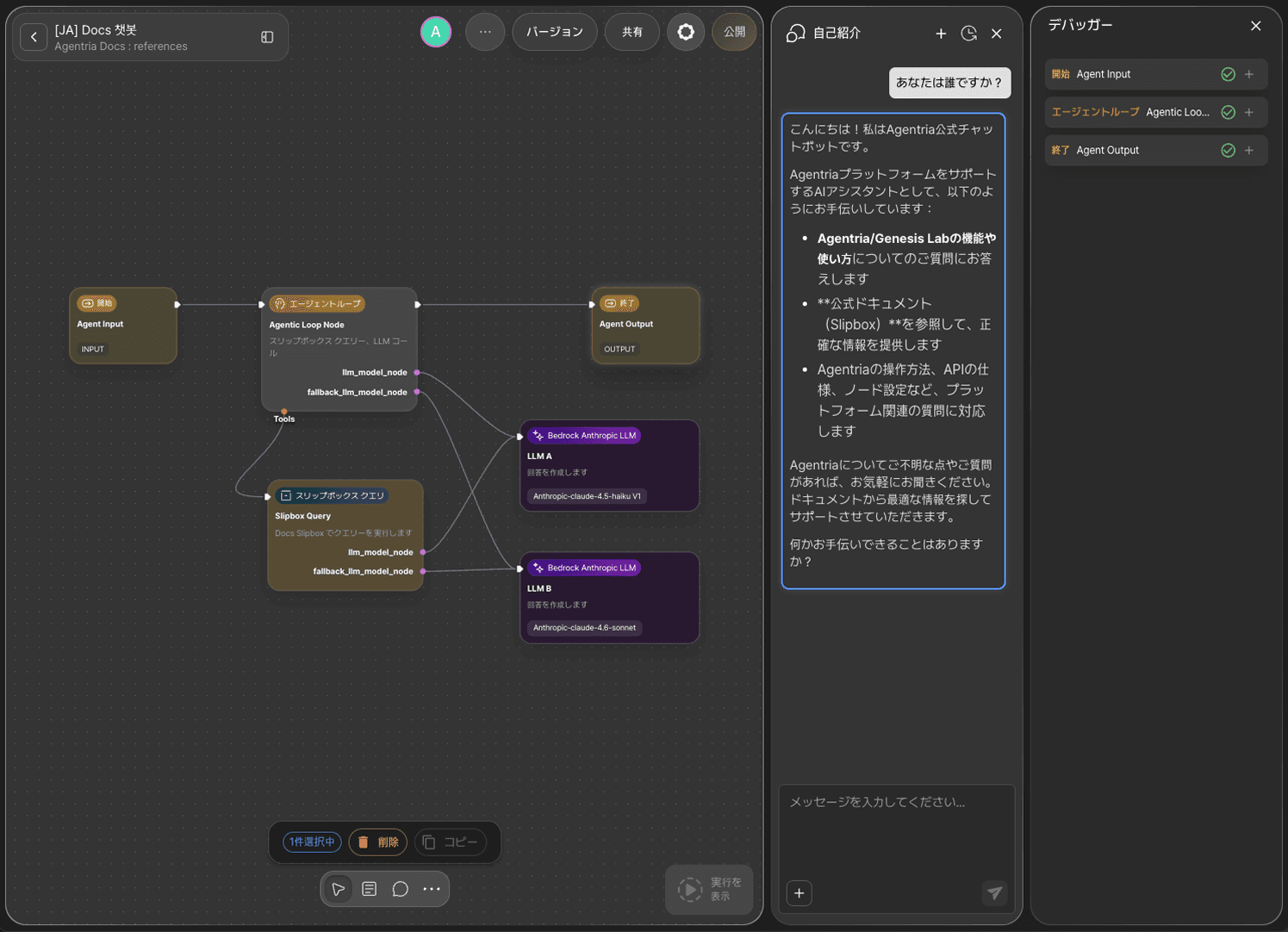Click Slipbox Query llm_model_node output port

click(423, 552)
